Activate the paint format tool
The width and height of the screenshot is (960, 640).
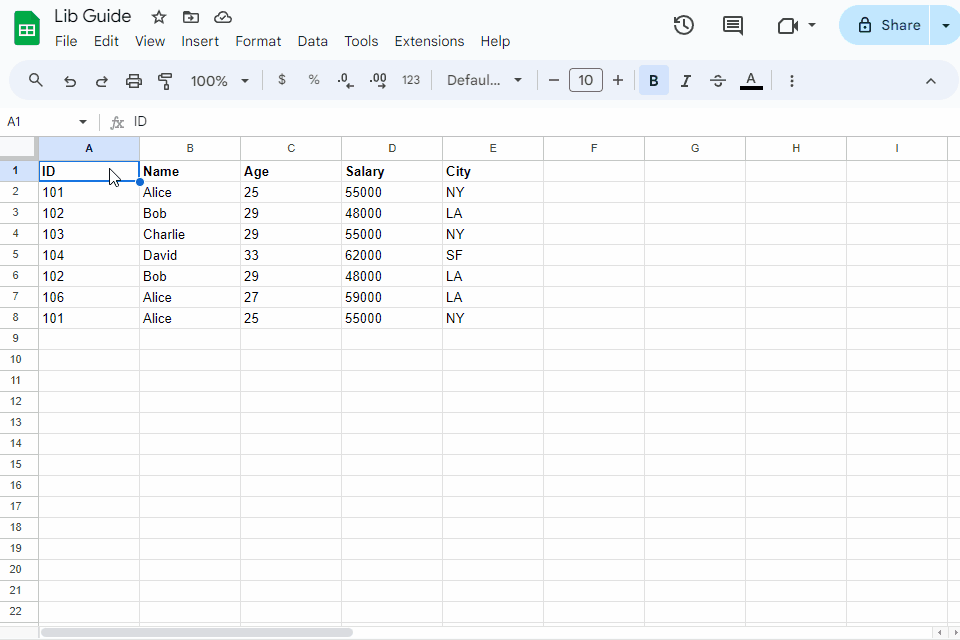click(x=165, y=81)
